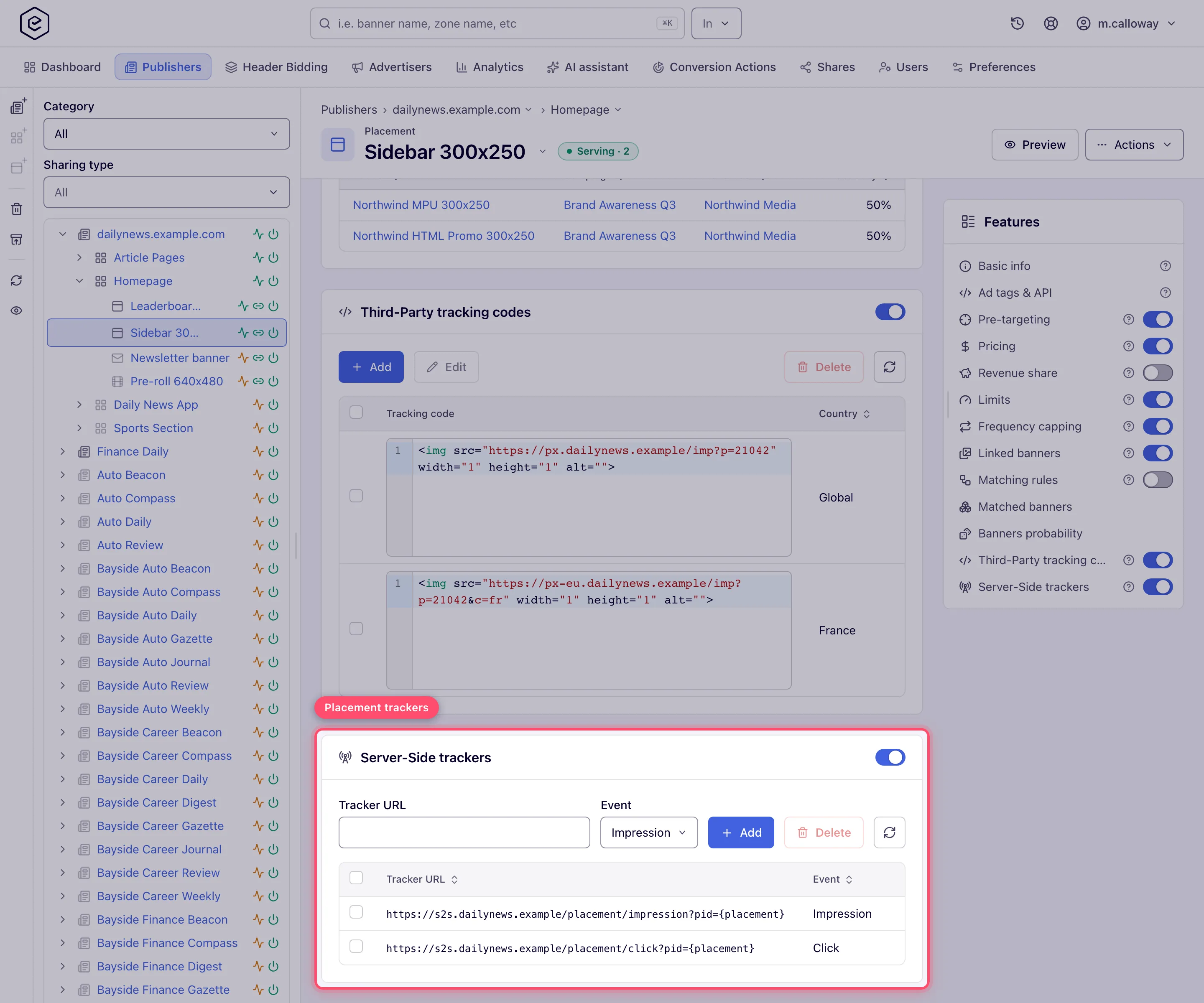Go to the Dashboard tab

click(62, 67)
